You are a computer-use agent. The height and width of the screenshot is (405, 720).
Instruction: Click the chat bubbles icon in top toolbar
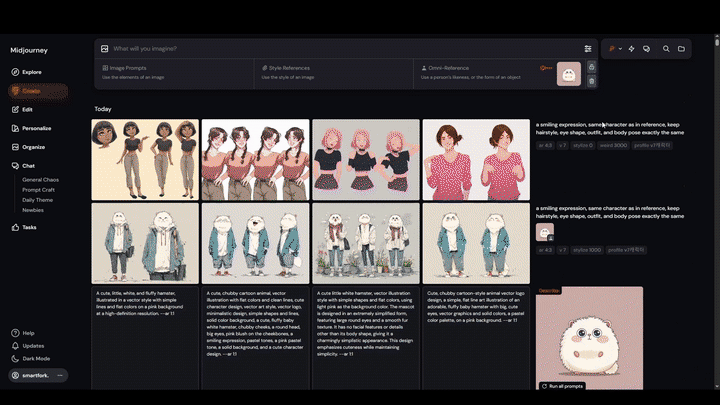(646, 49)
